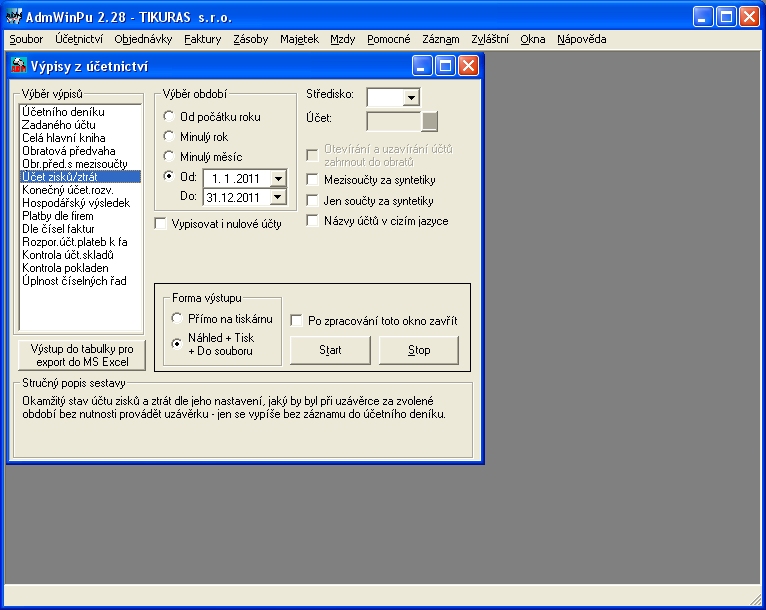This screenshot has height=610, width=766.
Task: Open the Mzdy menu
Action: pyautogui.click(x=342, y=39)
